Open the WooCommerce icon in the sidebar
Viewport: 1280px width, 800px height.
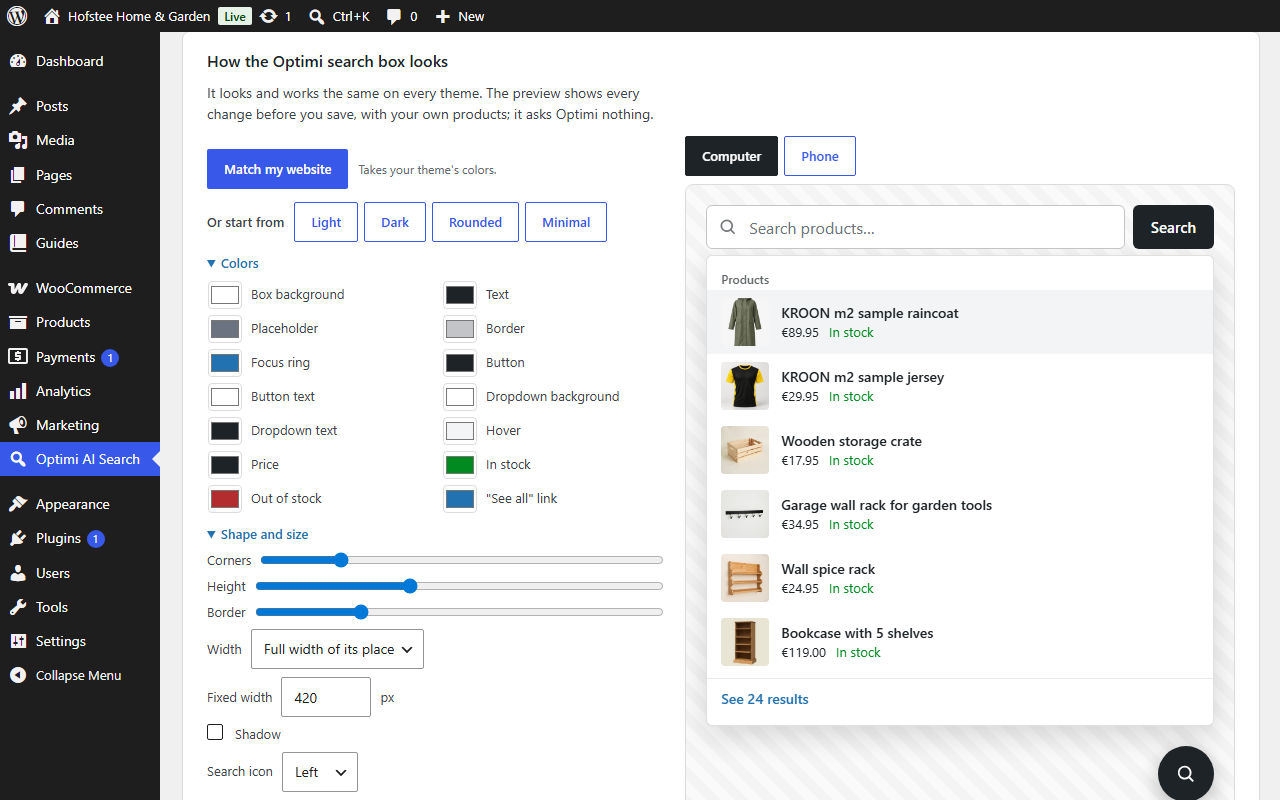tap(18, 288)
